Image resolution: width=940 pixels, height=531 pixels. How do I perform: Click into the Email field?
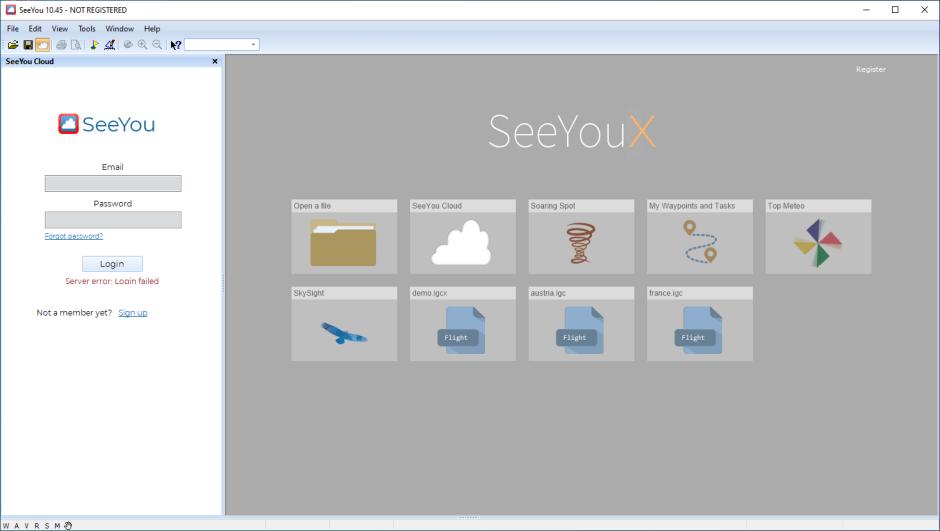click(113, 183)
